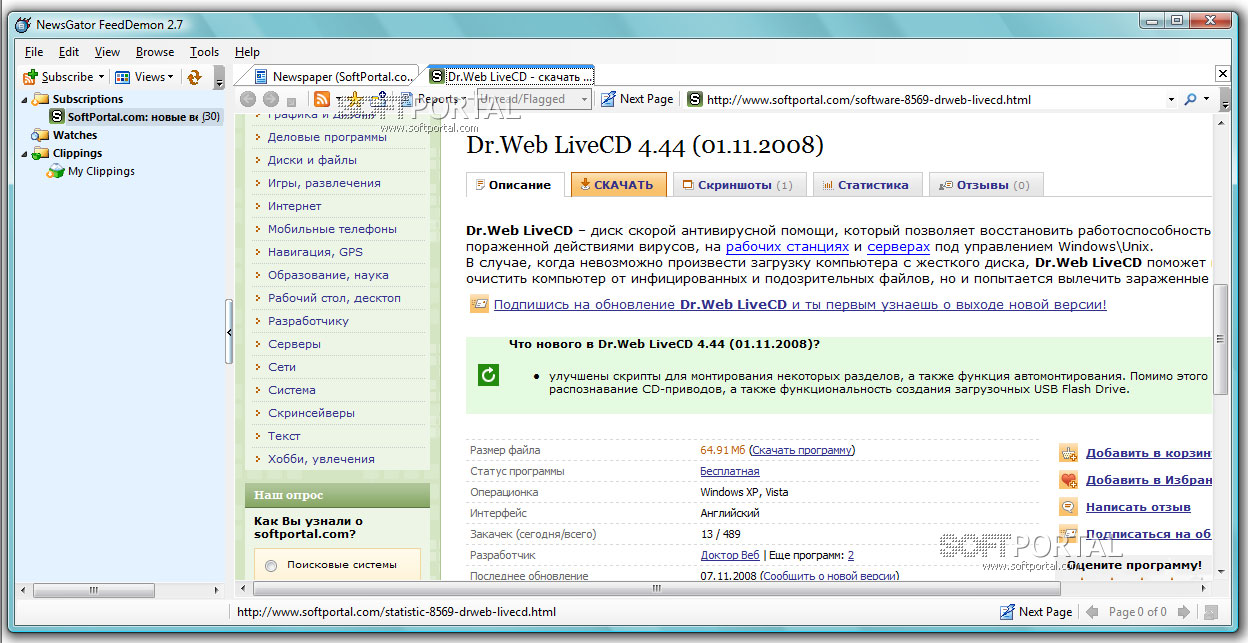Collapse the Clippings tree node
This screenshot has width=1248, height=643.
[x=24, y=153]
